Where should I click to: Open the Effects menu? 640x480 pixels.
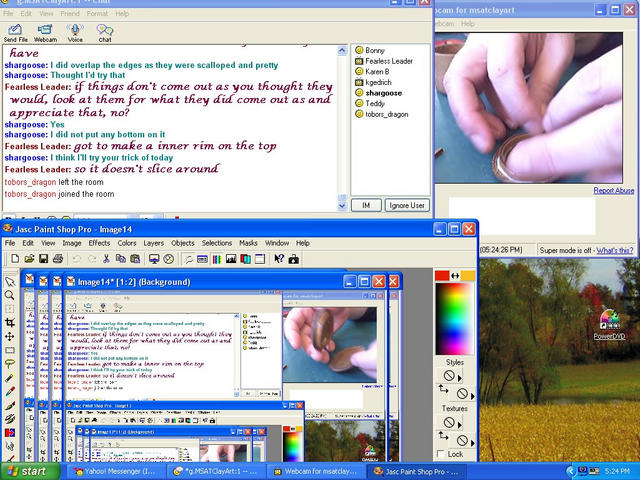click(x=99, y=243)
